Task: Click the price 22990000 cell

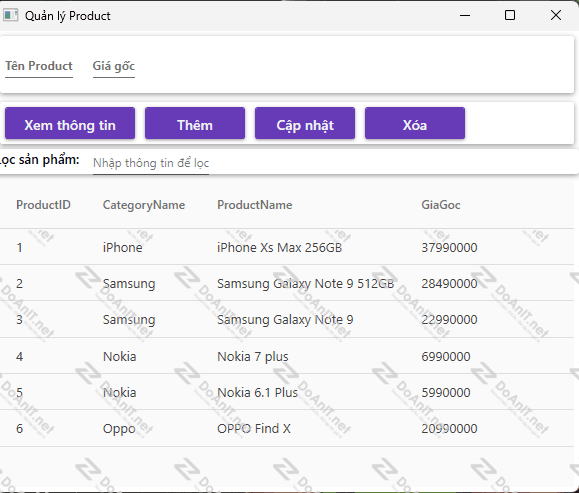Action: (x=449, y=320)
